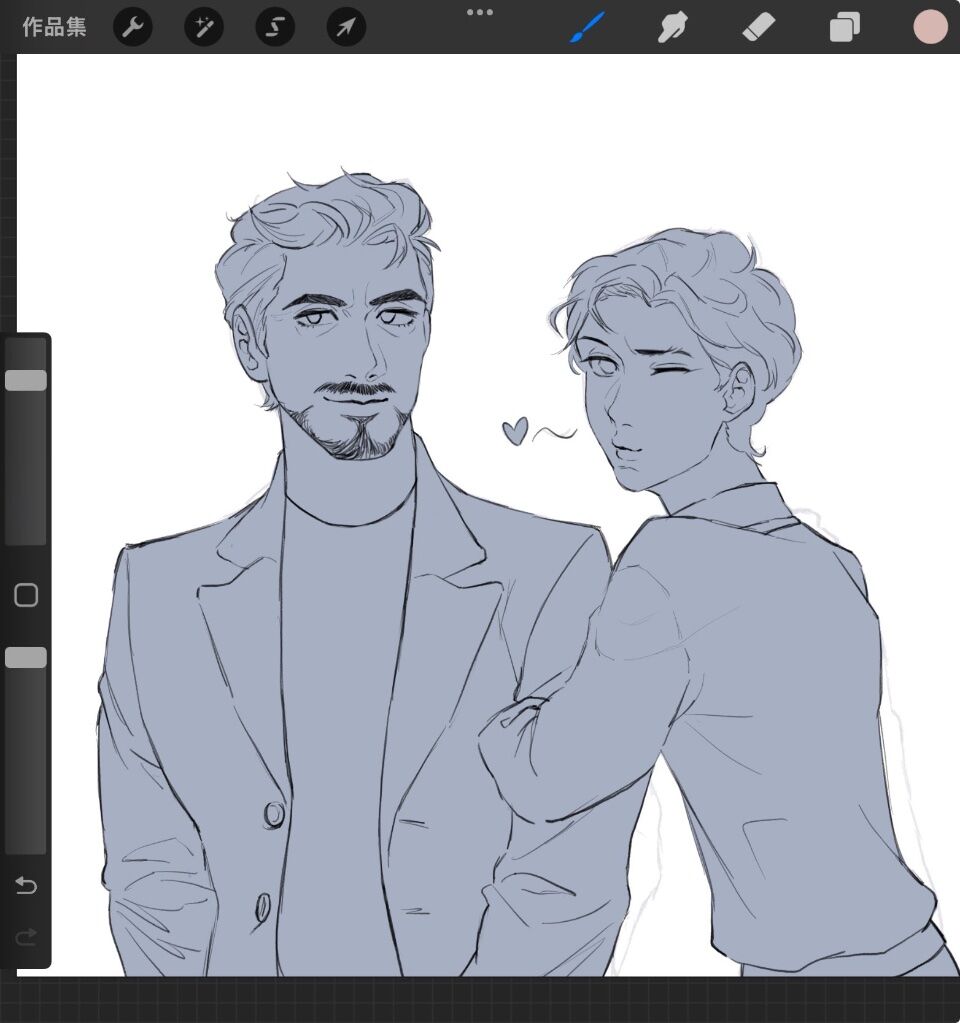Open the pink color picker swatch
This screenshot has height=1023, width=960.
pyautogui.click(x=930, y=27)
